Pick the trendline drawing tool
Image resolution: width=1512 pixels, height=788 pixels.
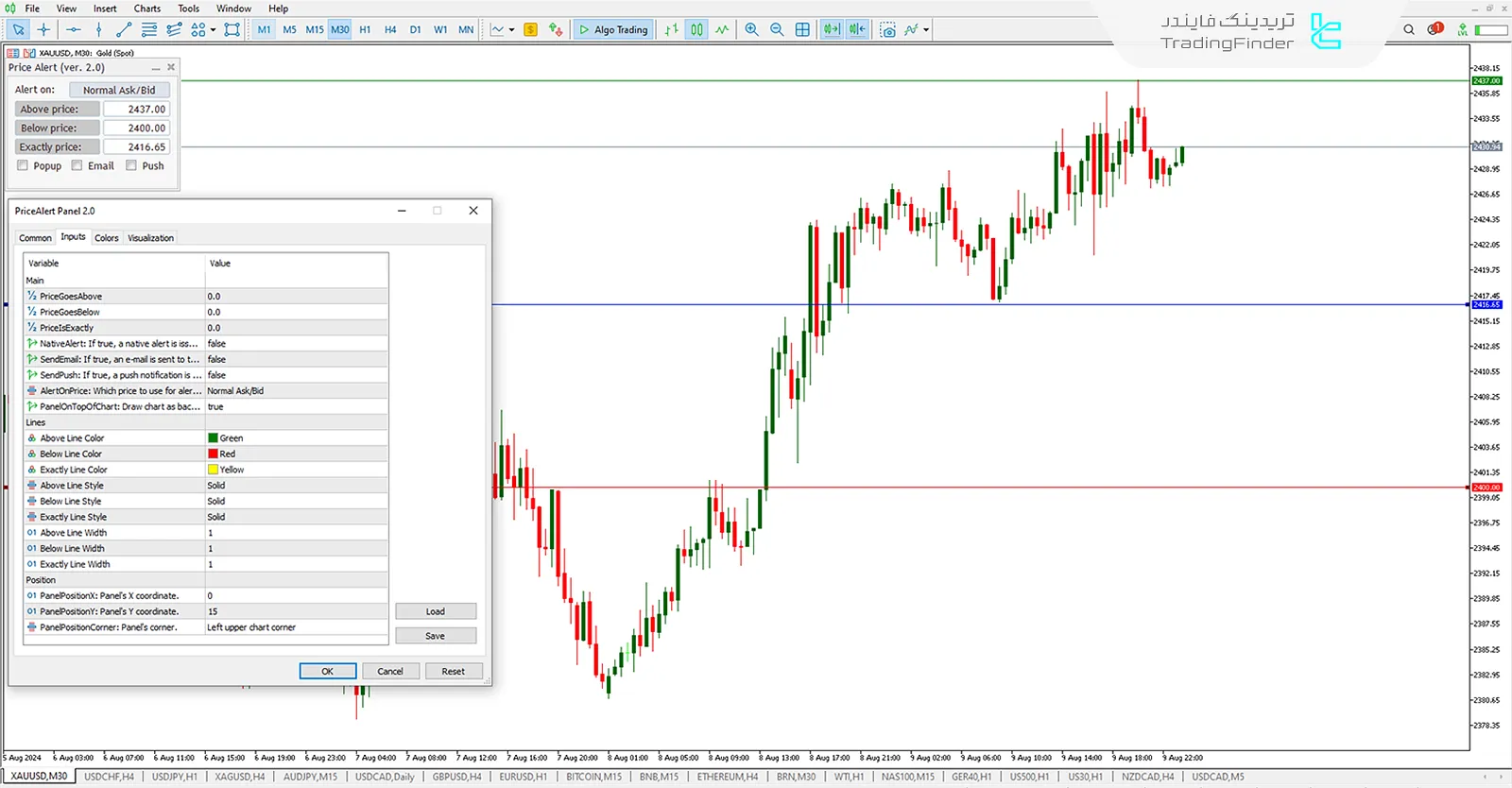[x=124, y=29]
